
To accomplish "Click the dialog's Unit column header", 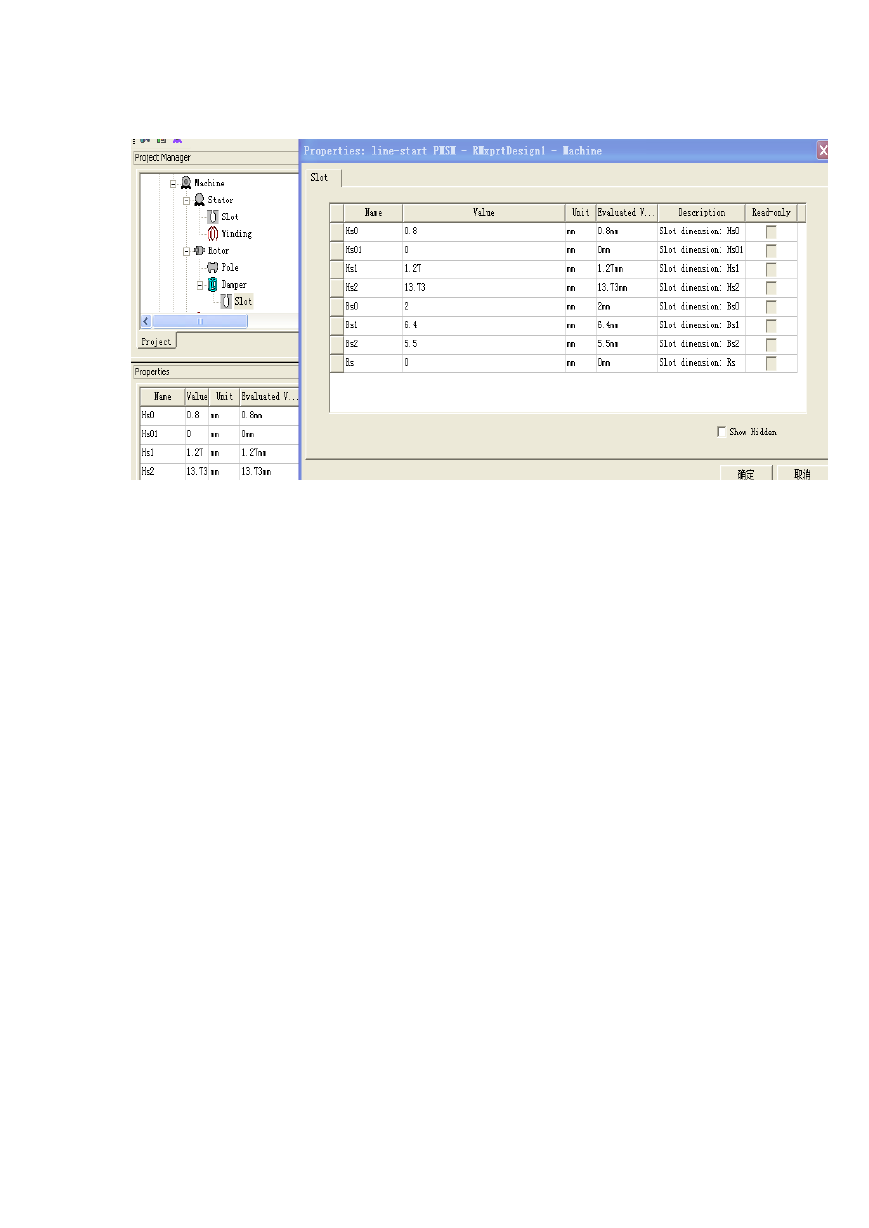I will click(580, 213).
